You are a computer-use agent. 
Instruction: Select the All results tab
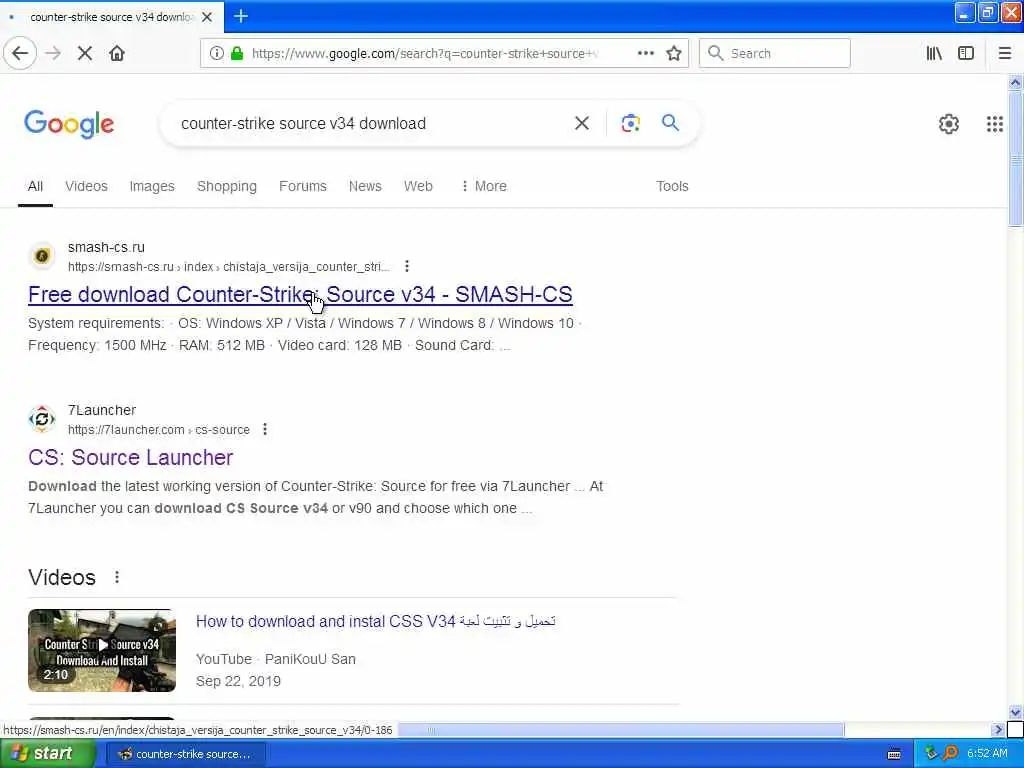point(35,186)
